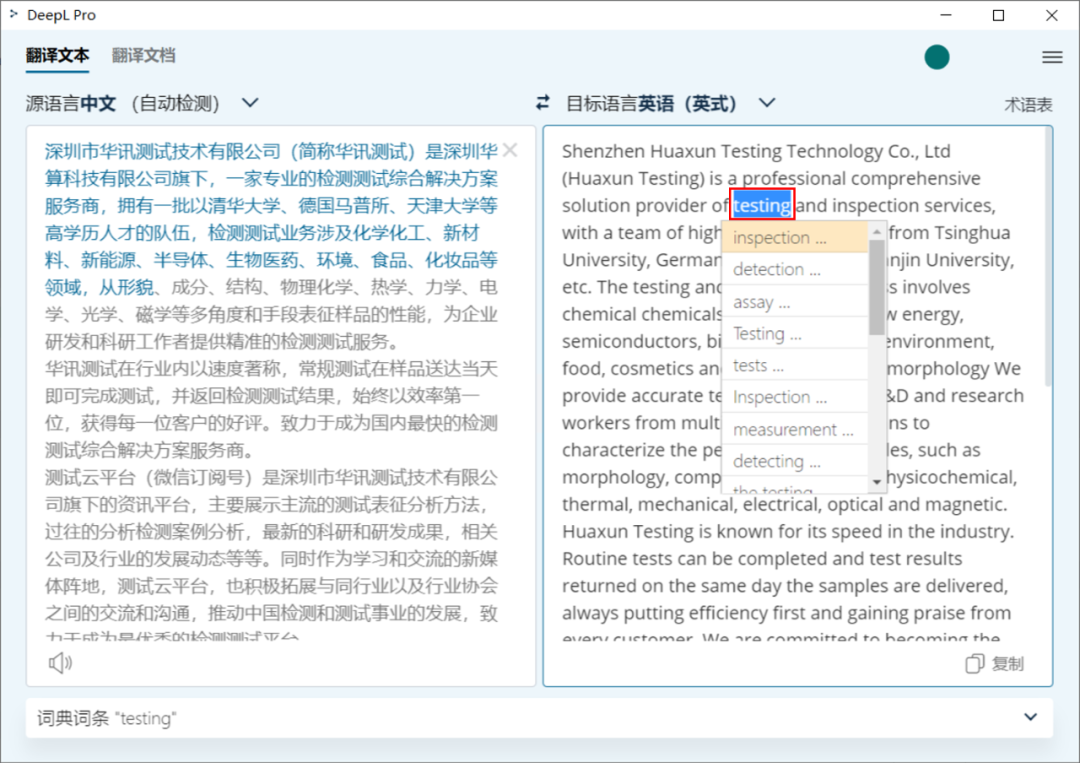Click the word "thermal" in translation

pos(597,504)
